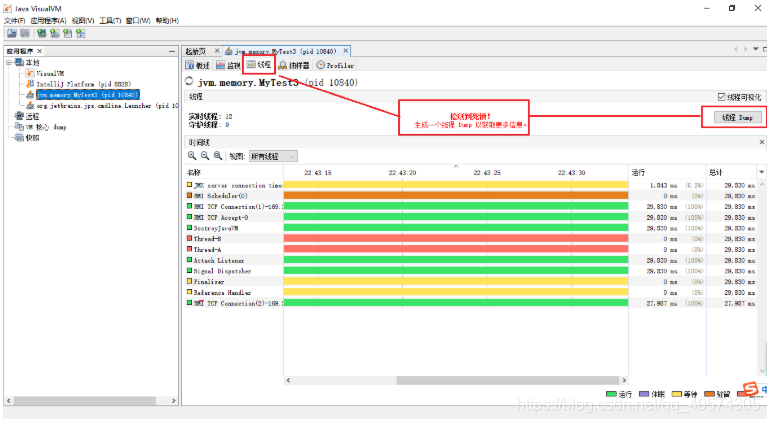Open the column chooser arrow beside 总计

(x=762, y=172)
